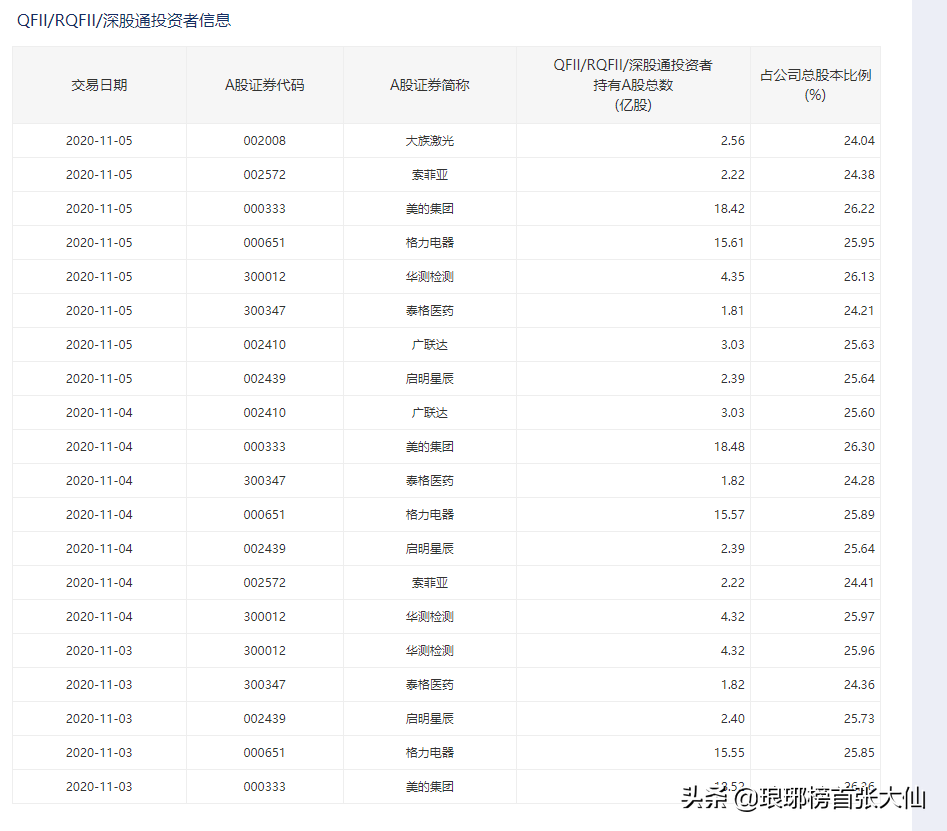
Task: Click 广联达 in the 2020-11-05 row
Action: (429, 345)
